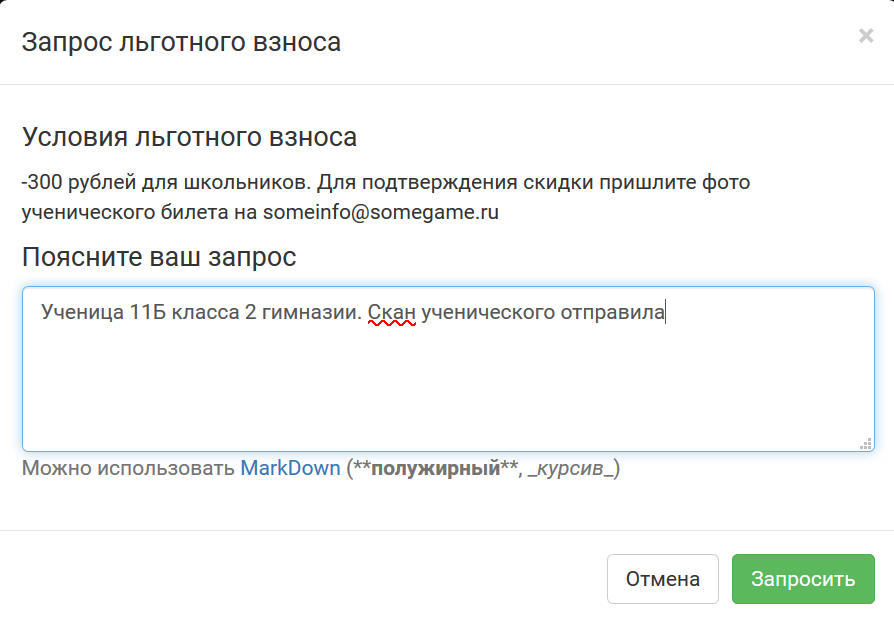Click the dialog title Запрос льготного взноса
Image resolution: width=894 pixels, height=620 pixels.
pyautogui.click(x=181, y=42)
